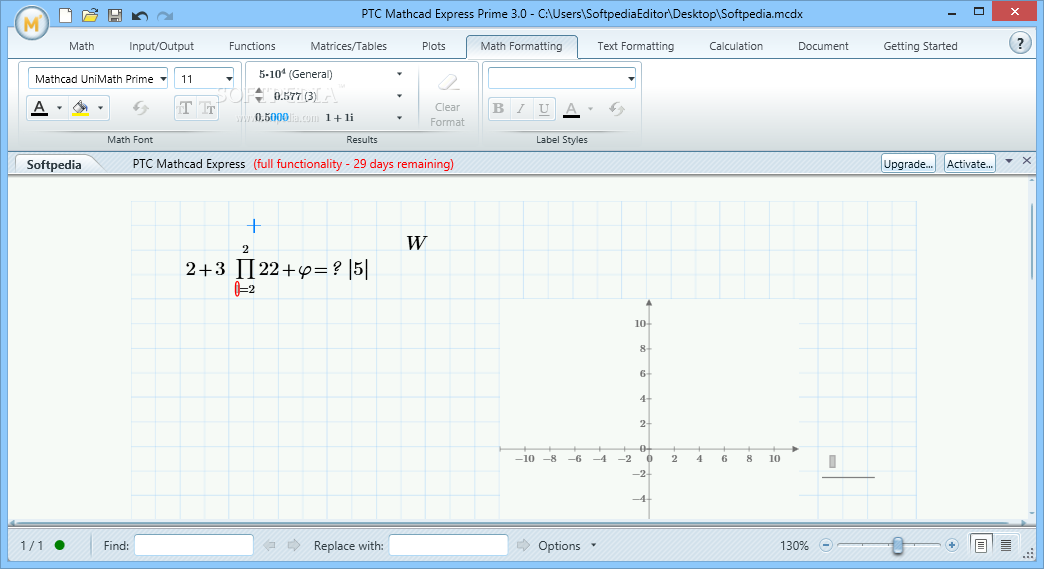Expand the highlight color dropdown arrow
Screen dimensions: 1044x569
[x=101, y=108]
